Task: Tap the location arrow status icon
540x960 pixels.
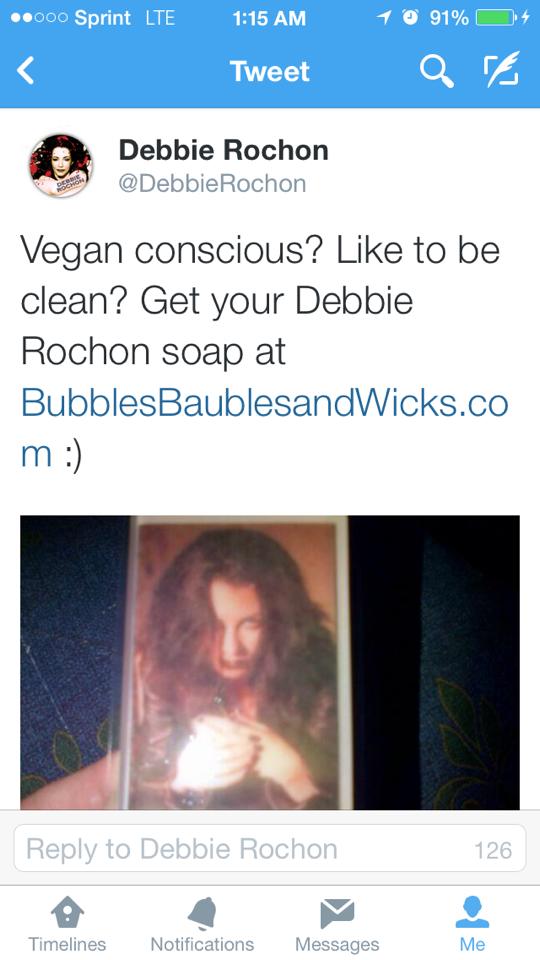Action: (x=384, y=18)
